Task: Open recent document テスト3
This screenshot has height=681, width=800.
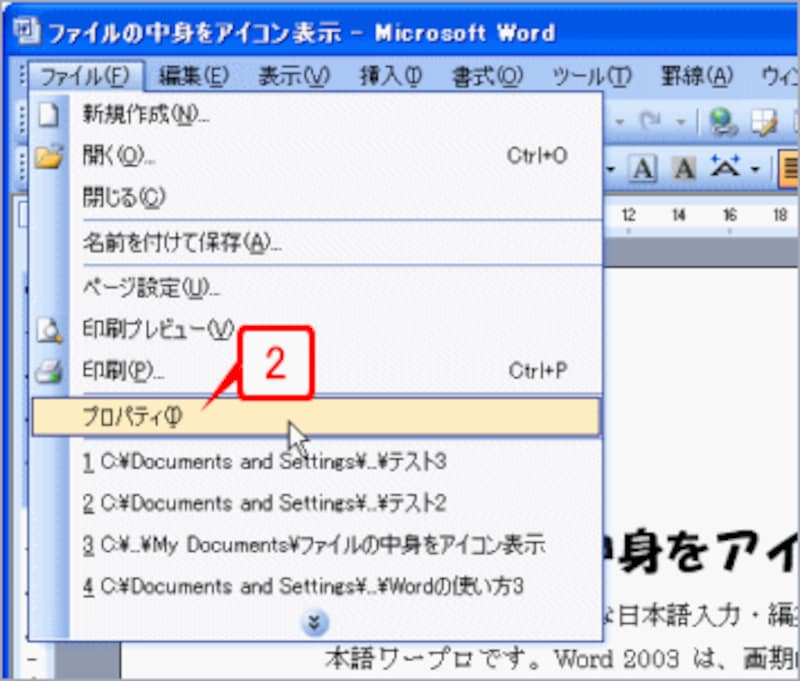Action: click(250, 462)
